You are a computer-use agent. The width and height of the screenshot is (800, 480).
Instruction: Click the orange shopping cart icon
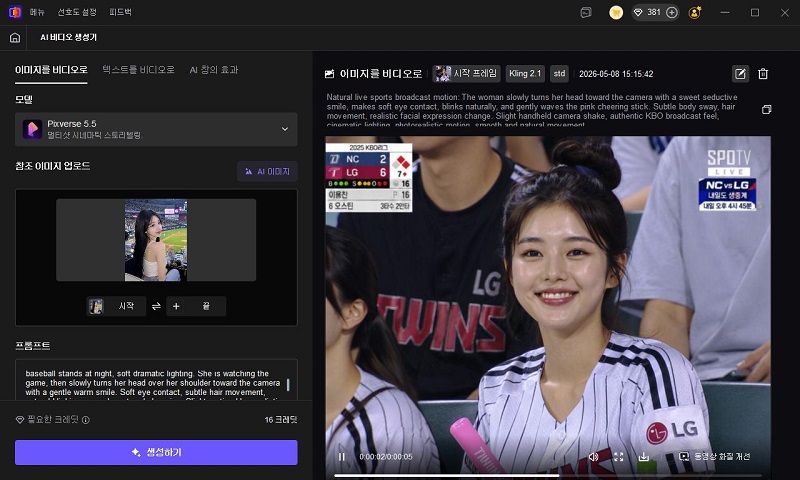(616, 13)
